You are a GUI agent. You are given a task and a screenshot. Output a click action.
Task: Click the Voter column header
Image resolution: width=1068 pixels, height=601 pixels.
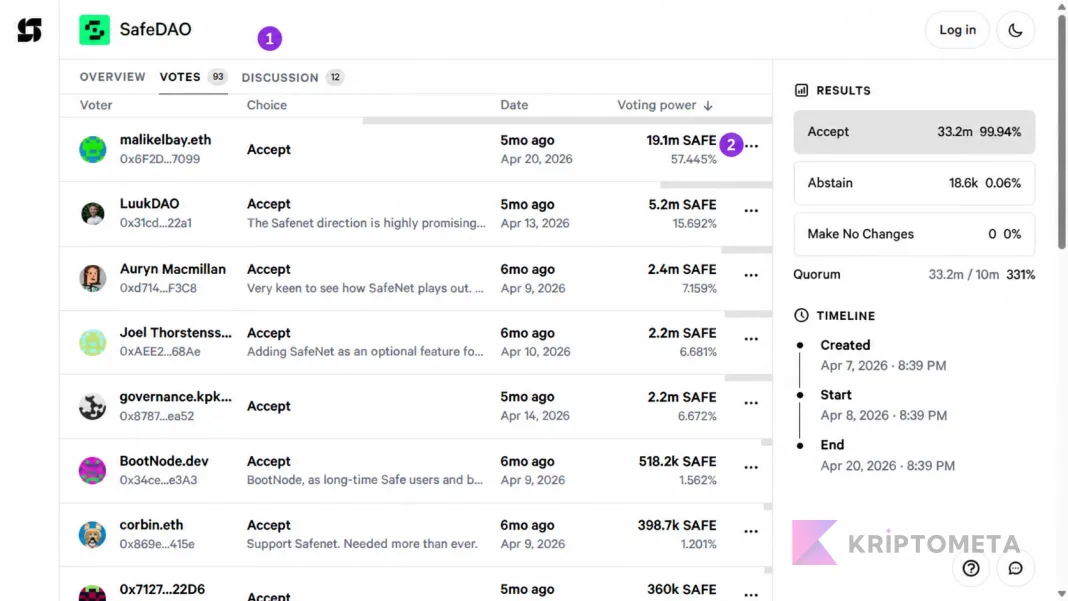click(x=96, y=105)
